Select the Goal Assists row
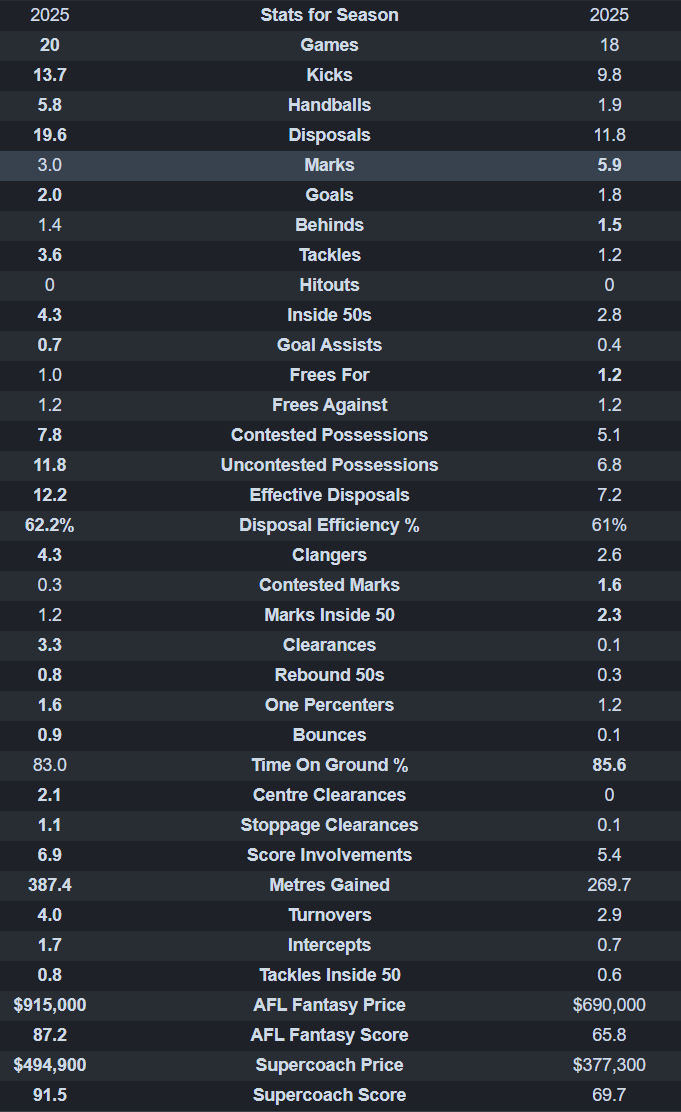The width and height of the screenshot is (681, 1112). coord(329,345)
